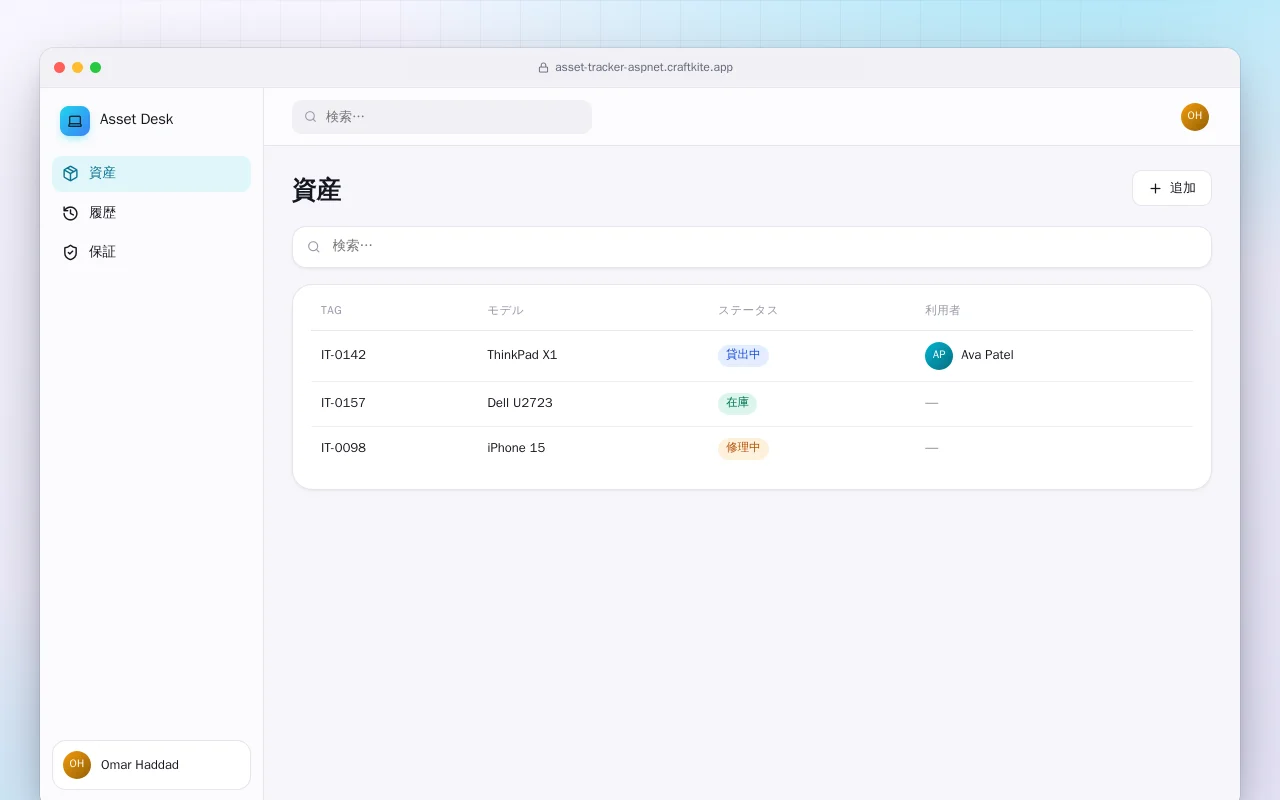The height and width of the screenshot is (800, 1280).
Task: Click the TAG column header
Action: (331, 311)
